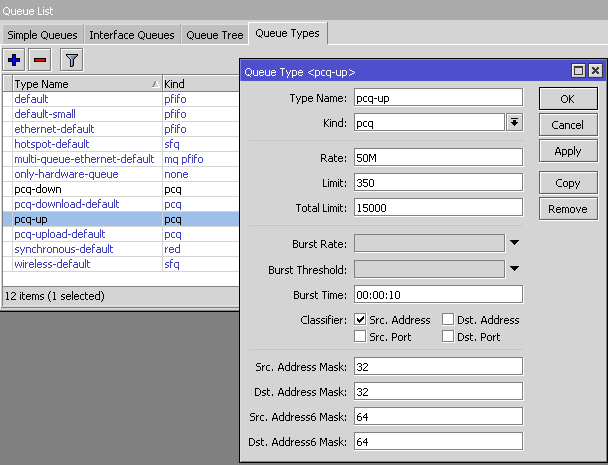Go to the Interface Queues tab
This screenshot has height=465, width=608.
pyautogui.click(x=132, y=35)
